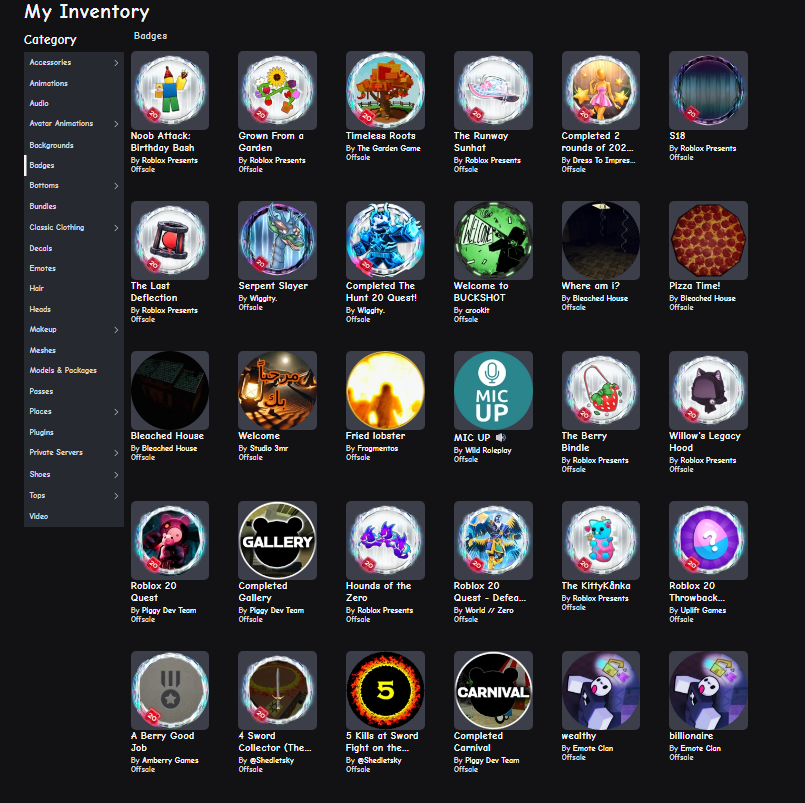Visit The Garden Game creator link
Screen dimensions: 805x803
[x=389, y=148]
